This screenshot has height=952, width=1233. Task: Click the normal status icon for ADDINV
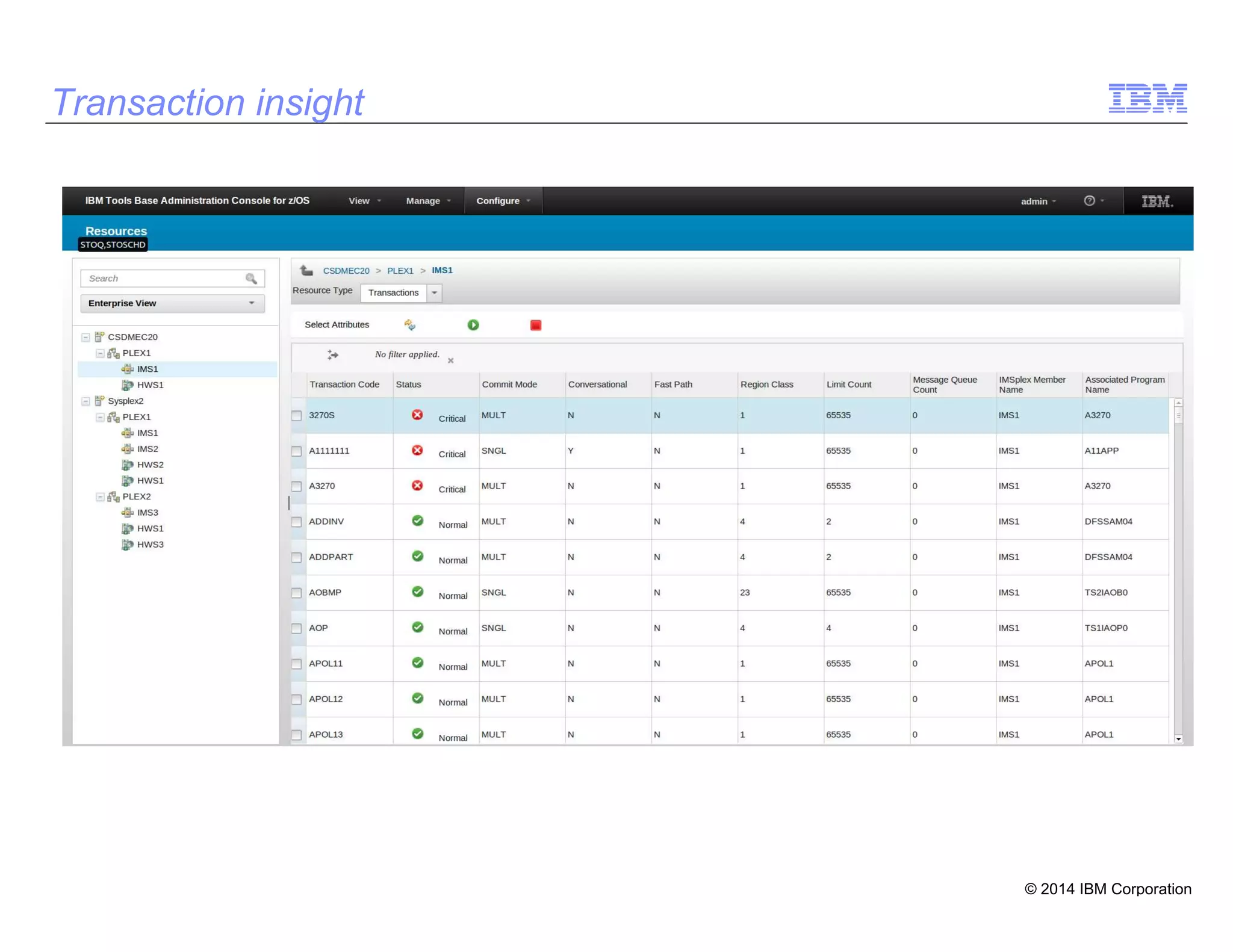point(417,521)
